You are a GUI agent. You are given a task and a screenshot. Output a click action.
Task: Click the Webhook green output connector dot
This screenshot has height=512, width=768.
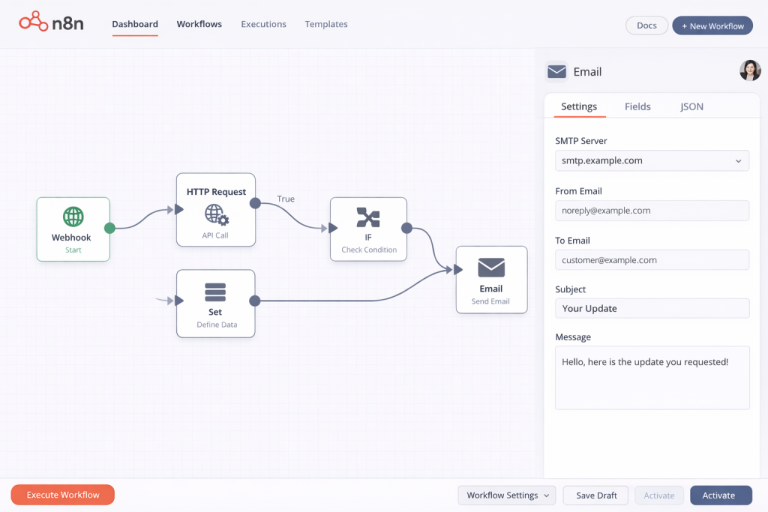[x=110, y=228]
